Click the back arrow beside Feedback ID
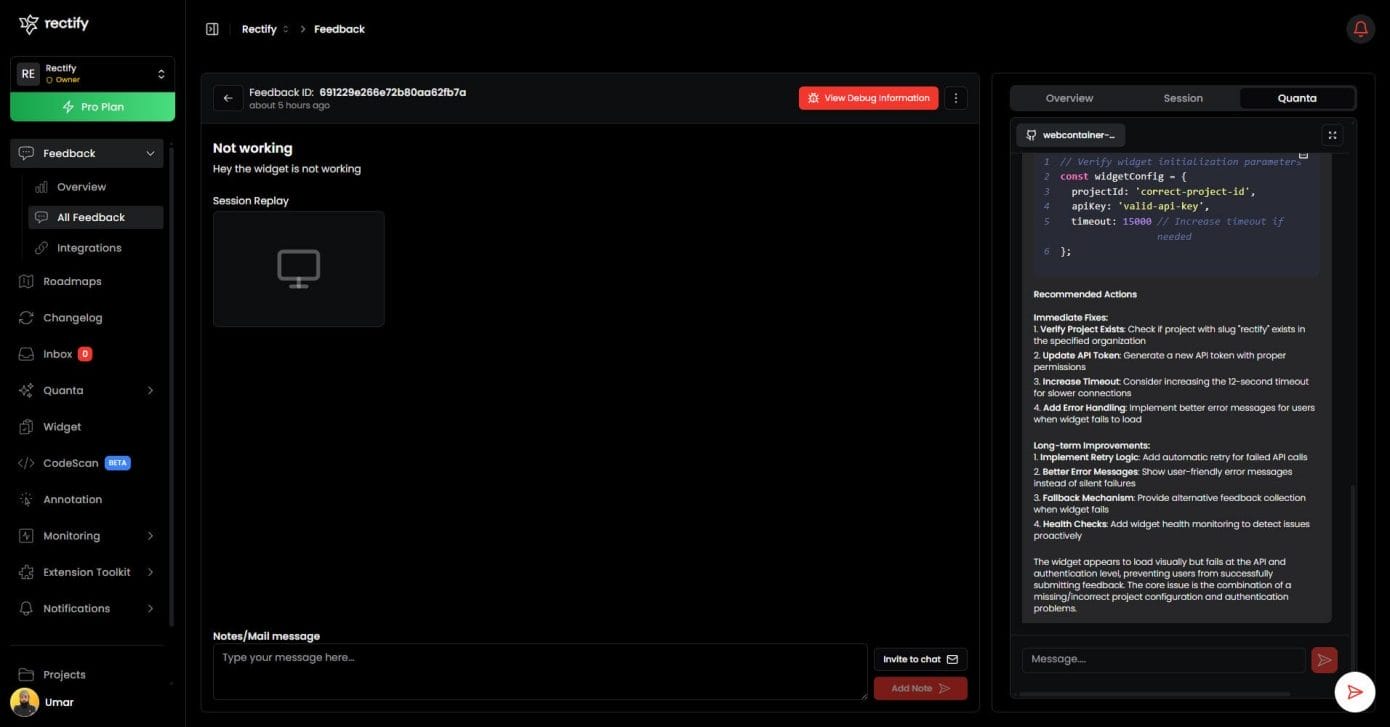 (228, 98)
